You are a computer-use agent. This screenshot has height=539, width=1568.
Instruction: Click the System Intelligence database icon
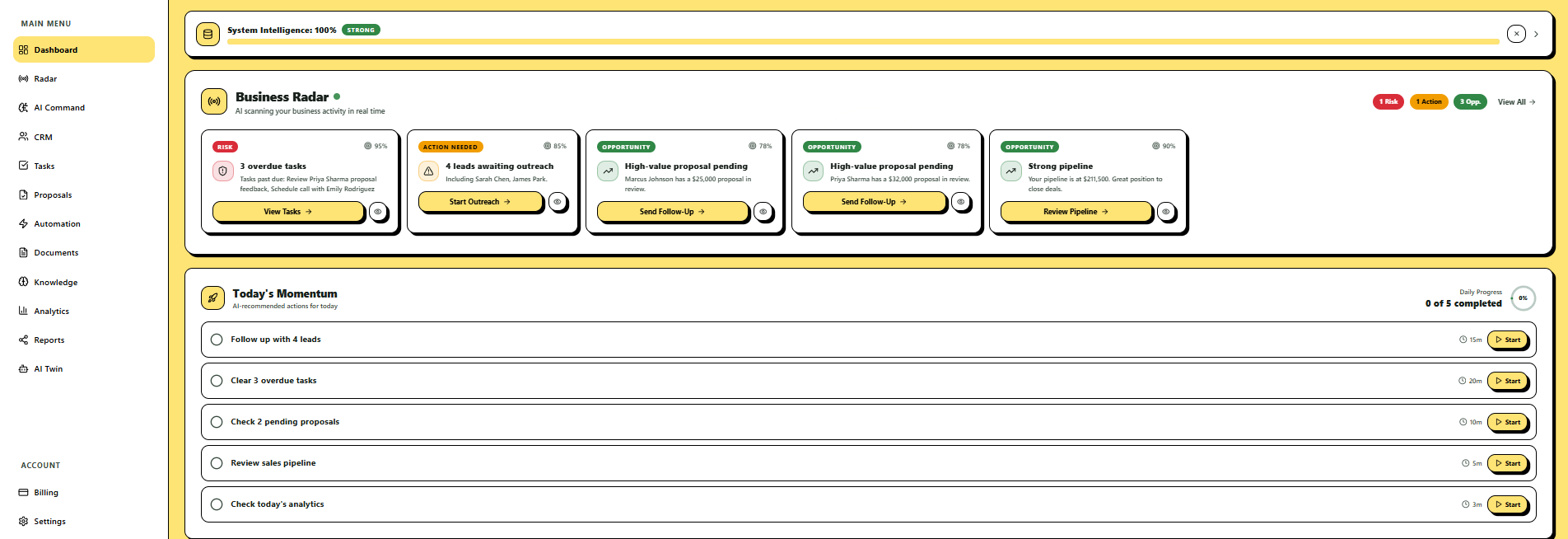[208, 34]
